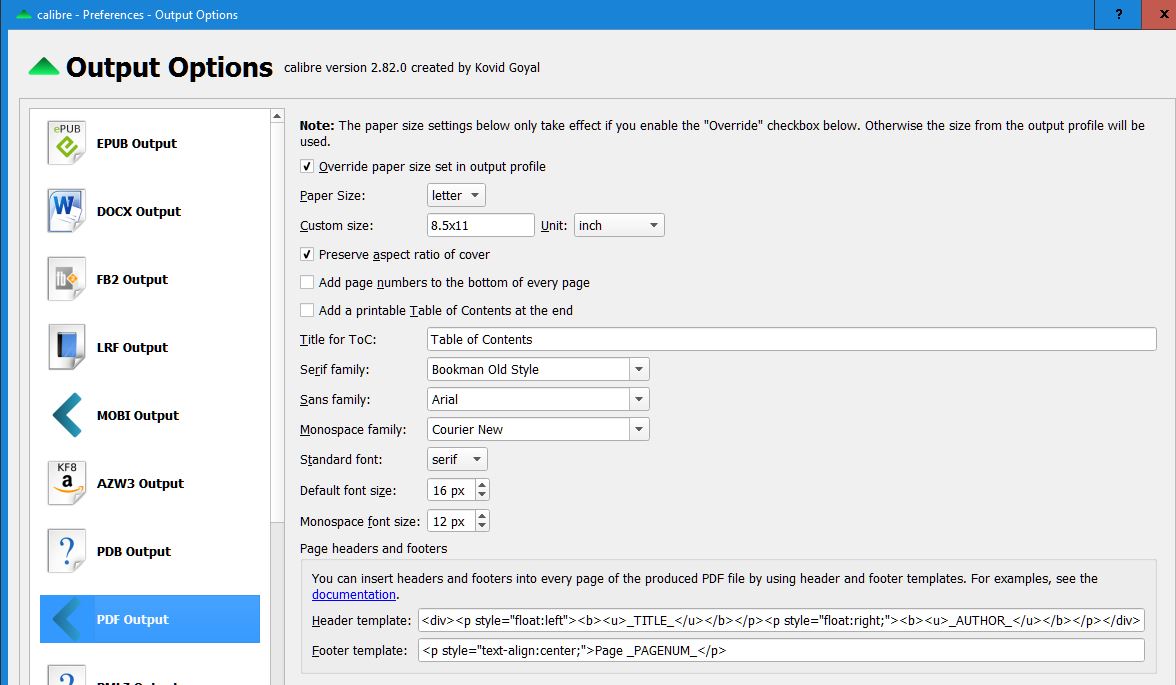Click the MOBI Output arrow icon
The width and height of the screenshot is (1176, 685).
(67, 415)
